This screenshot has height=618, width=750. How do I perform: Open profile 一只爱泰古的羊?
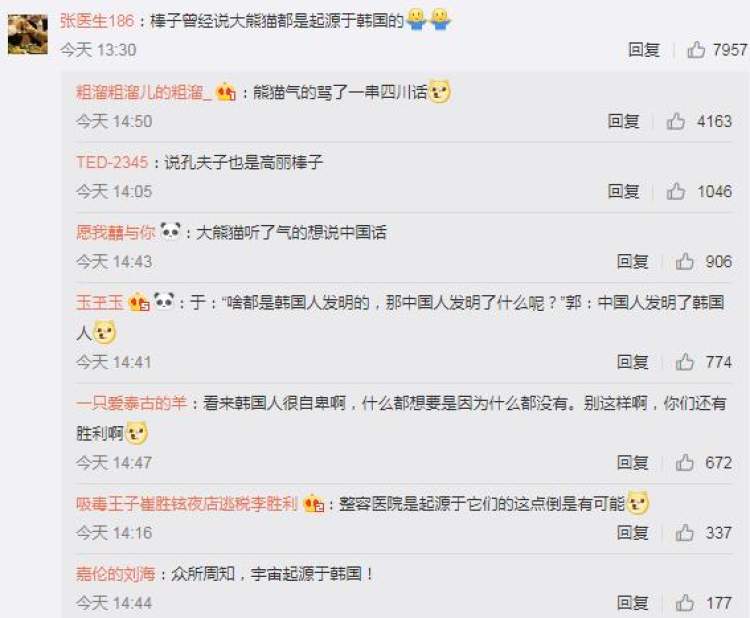pos(131,403)
